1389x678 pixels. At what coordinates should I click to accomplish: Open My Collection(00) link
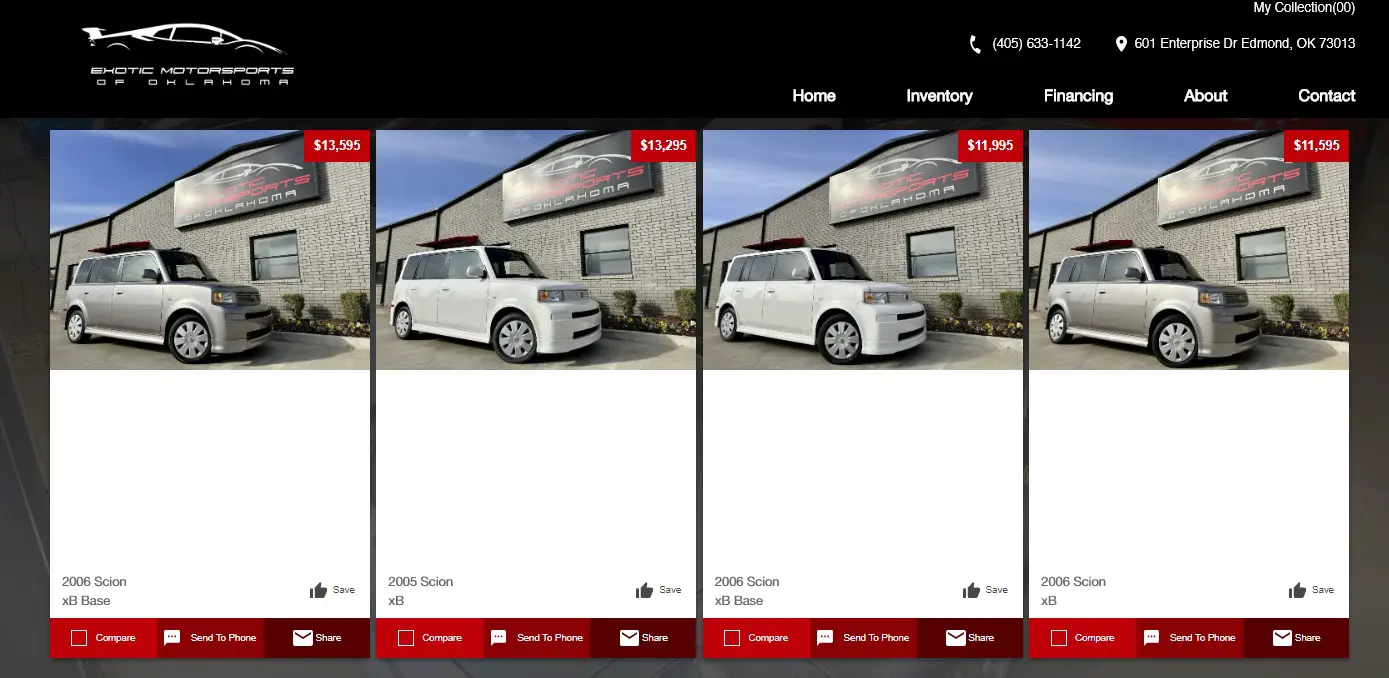click(x=1304, y=8)
